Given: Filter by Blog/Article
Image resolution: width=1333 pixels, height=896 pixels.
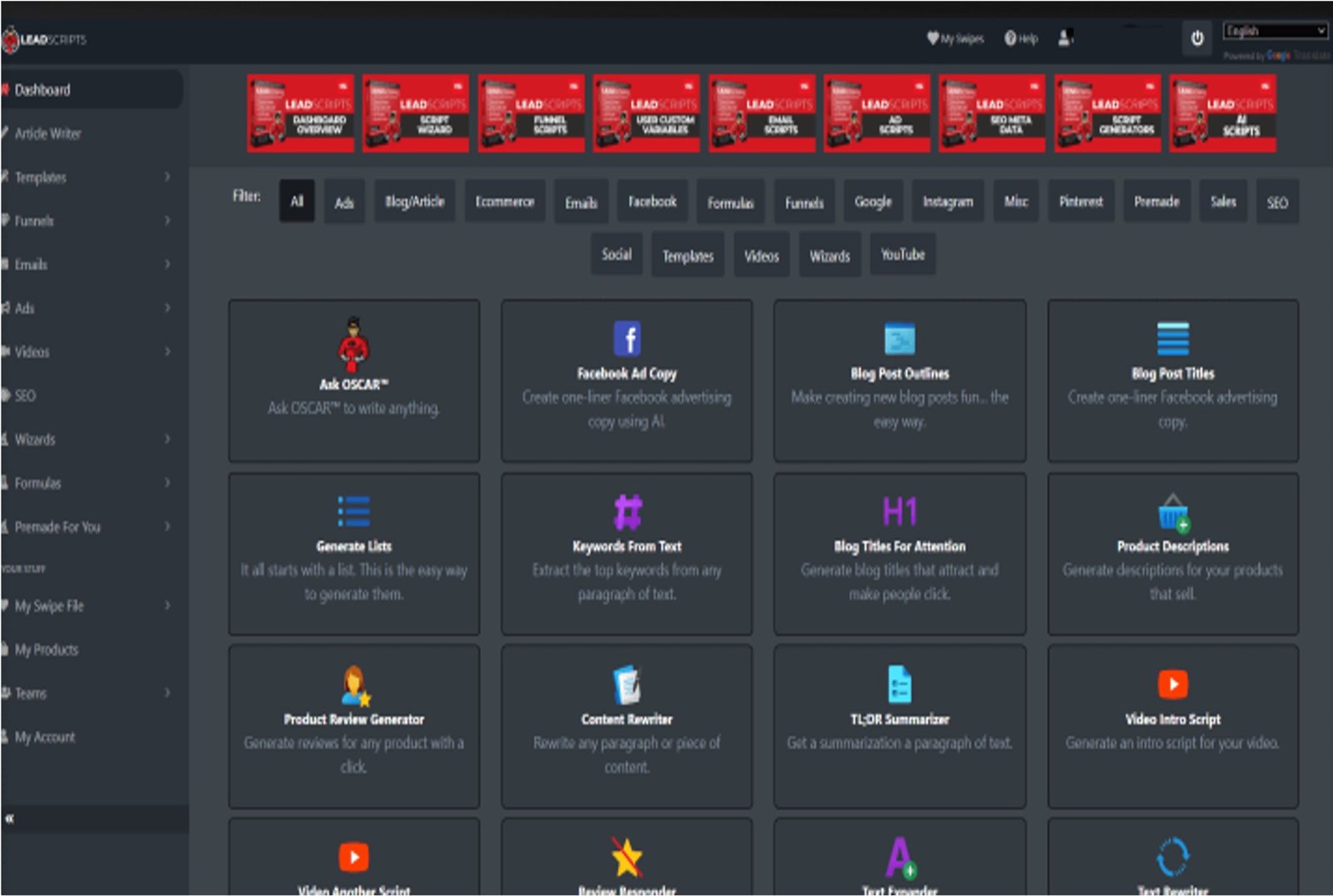Looking at the screenshot, I should pos(414,202).
